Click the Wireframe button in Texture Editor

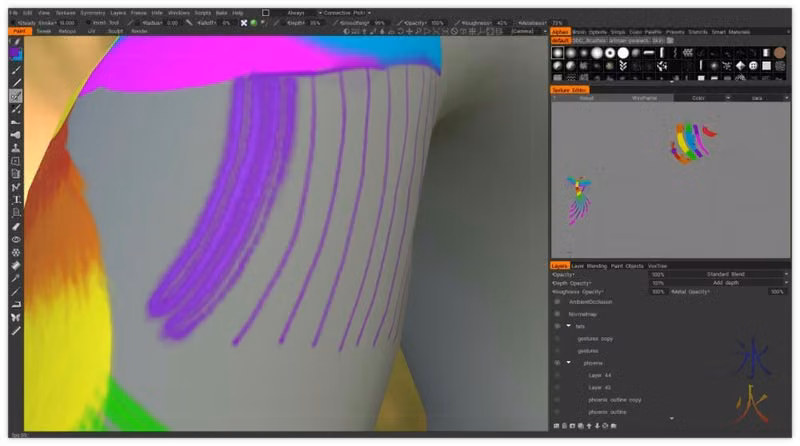(644, 98)
